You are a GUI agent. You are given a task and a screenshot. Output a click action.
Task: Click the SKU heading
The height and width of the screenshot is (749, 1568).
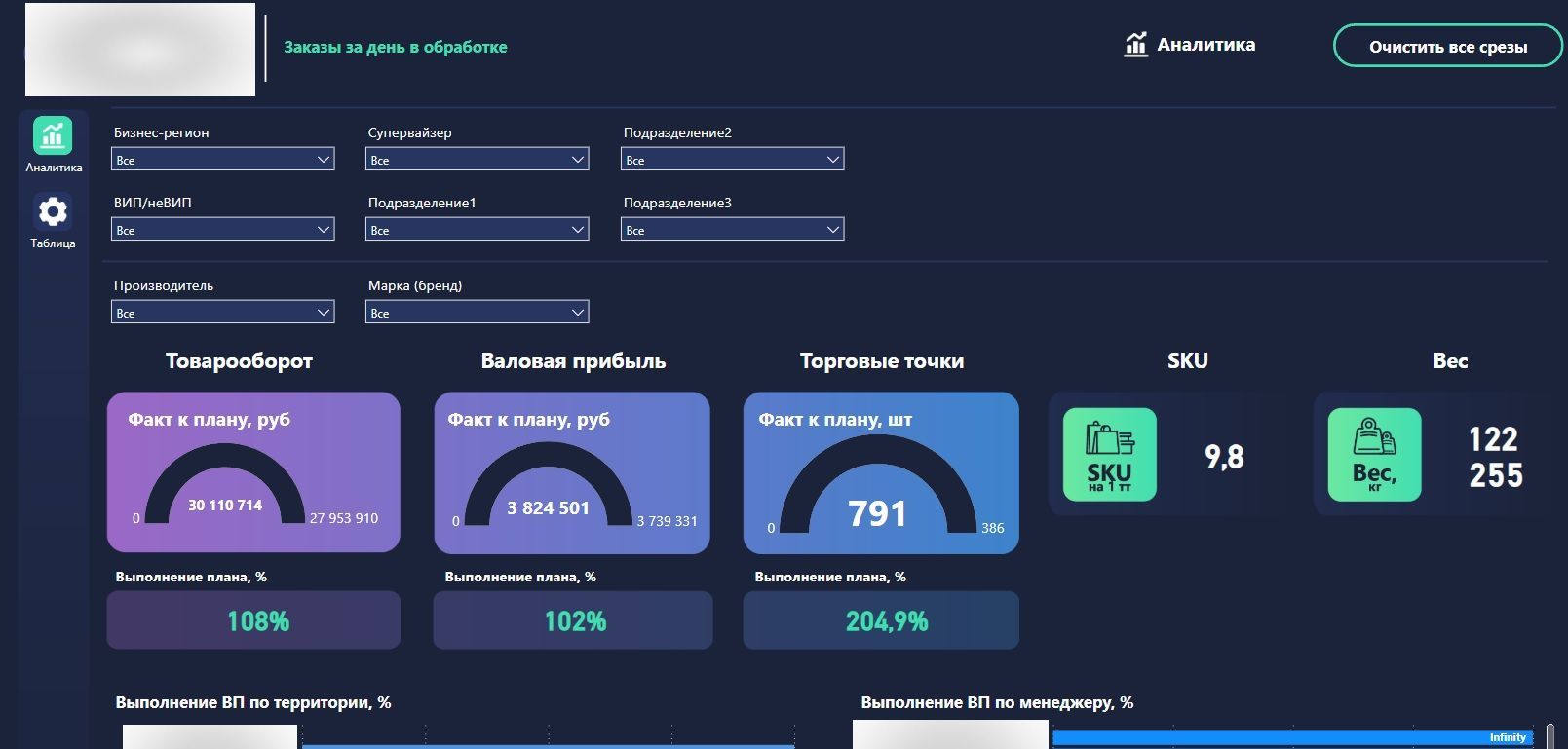click(1188, 360)
